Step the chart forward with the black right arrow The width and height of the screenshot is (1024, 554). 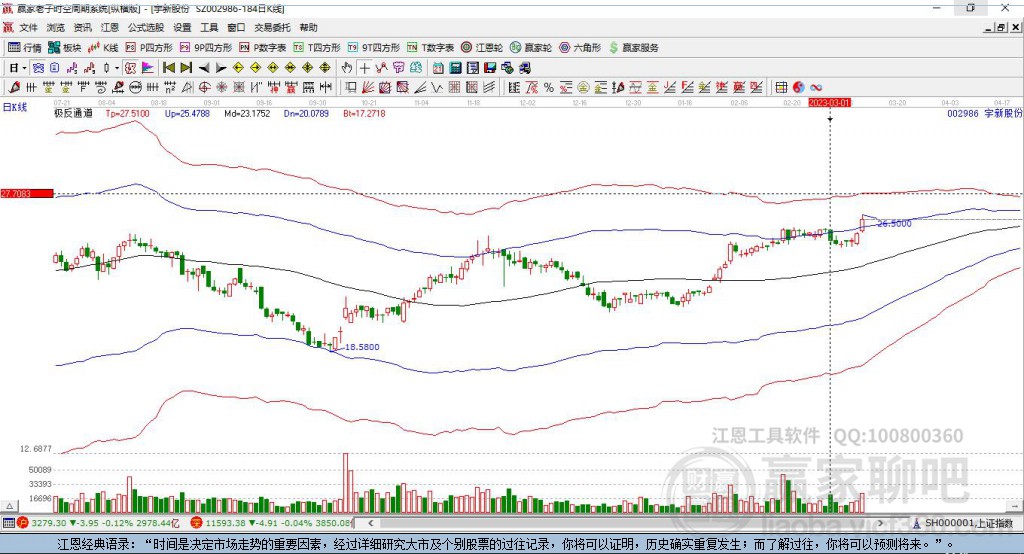[x=221, y=68]
